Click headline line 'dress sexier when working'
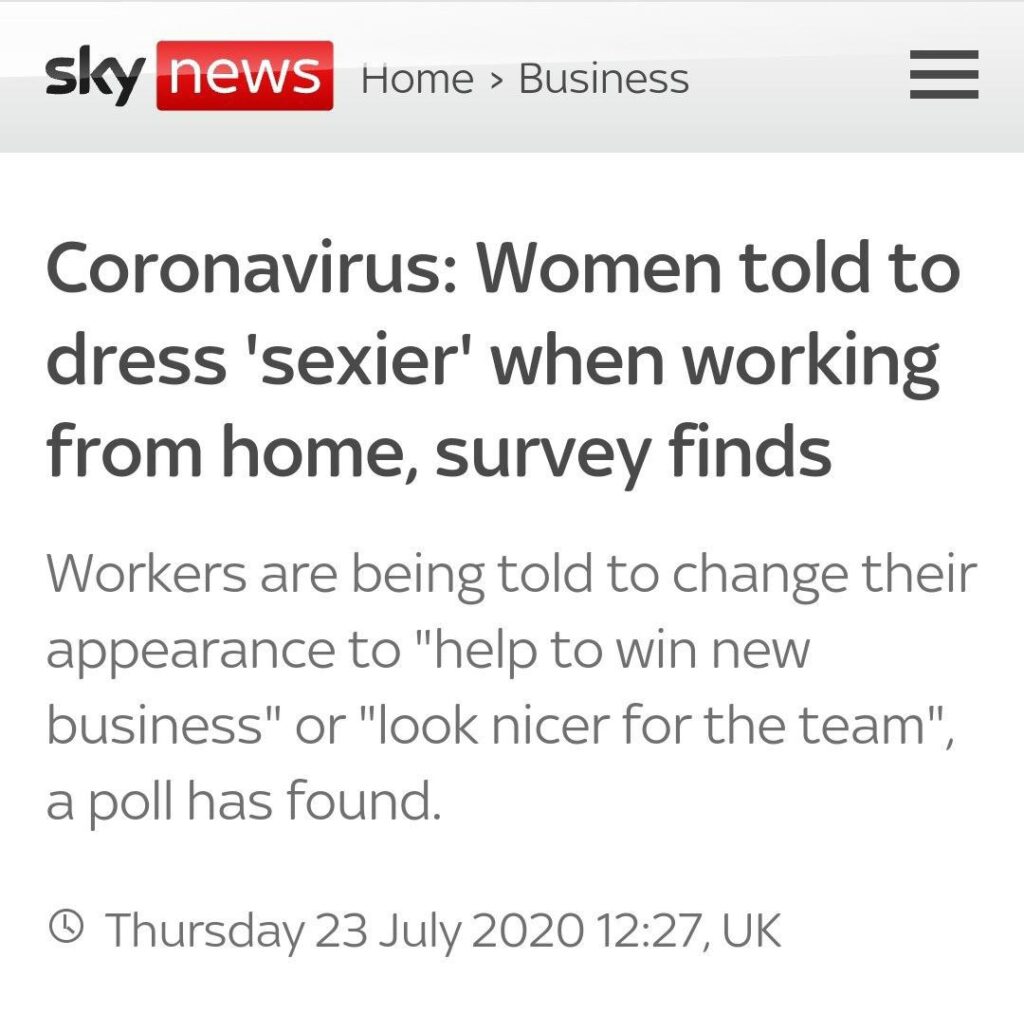Image resolution: width=1024 pixels, height=1014 pixels. [493, 363]
